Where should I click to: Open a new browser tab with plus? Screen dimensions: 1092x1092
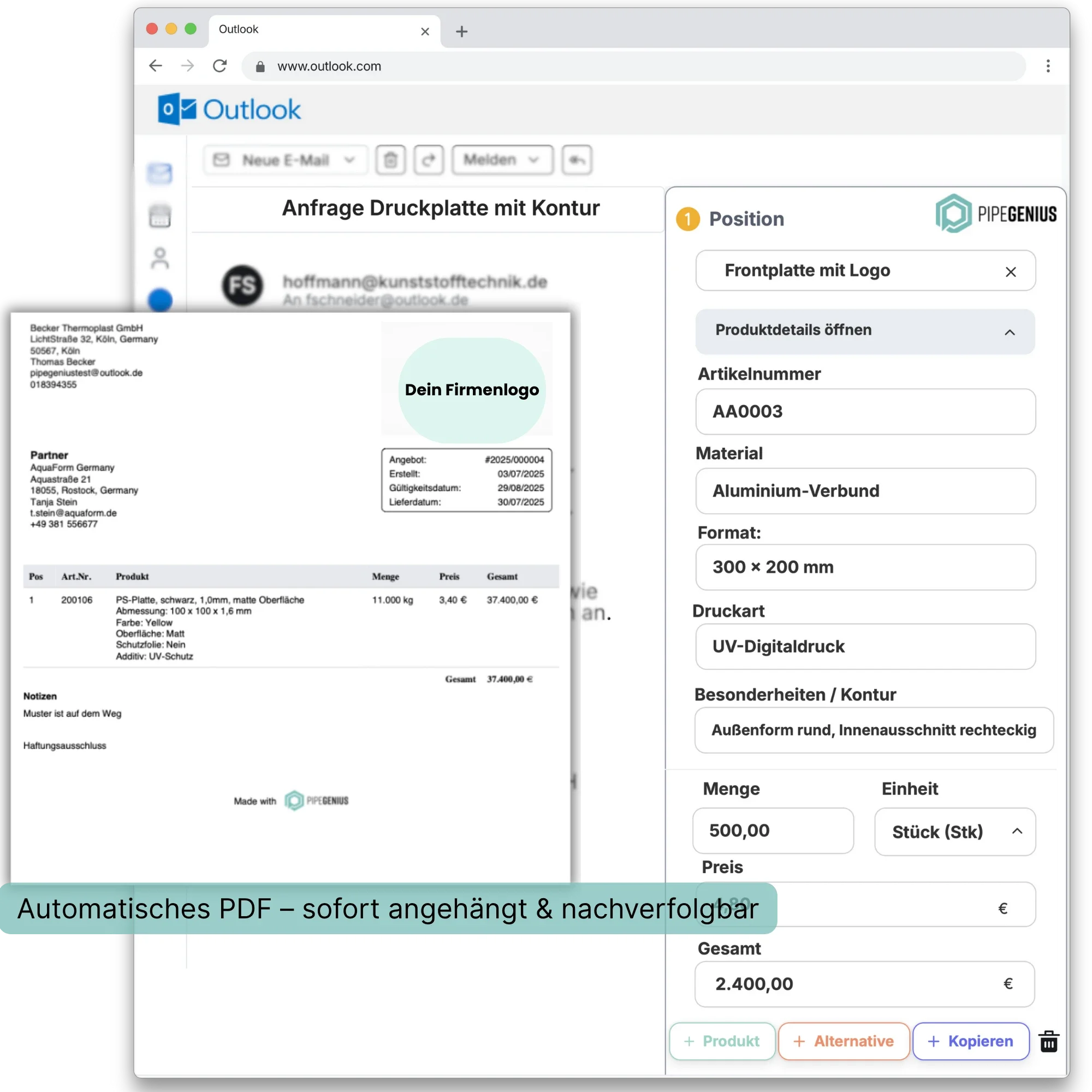(462, 32)
